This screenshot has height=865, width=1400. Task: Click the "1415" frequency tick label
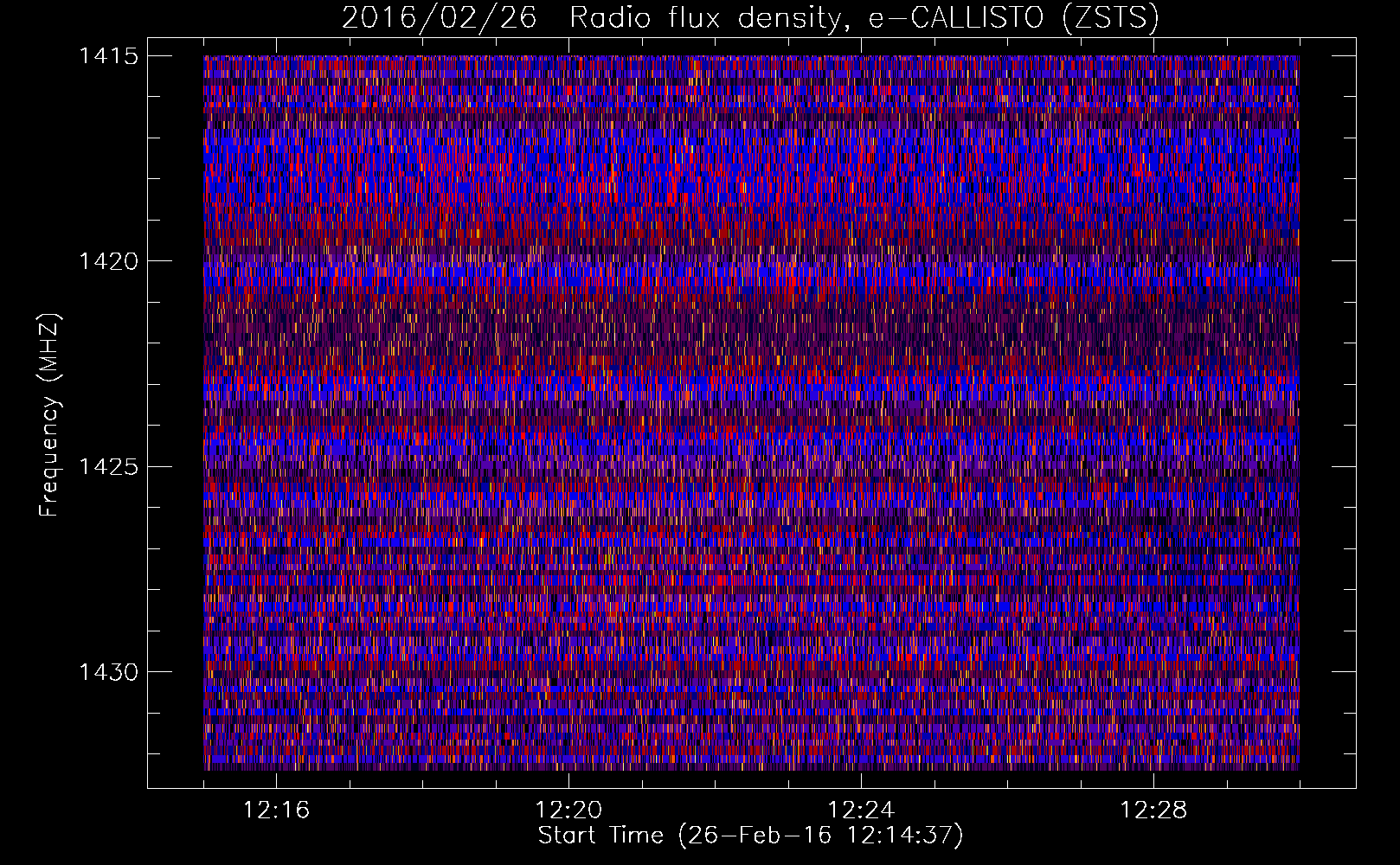[x=108, y=56]
